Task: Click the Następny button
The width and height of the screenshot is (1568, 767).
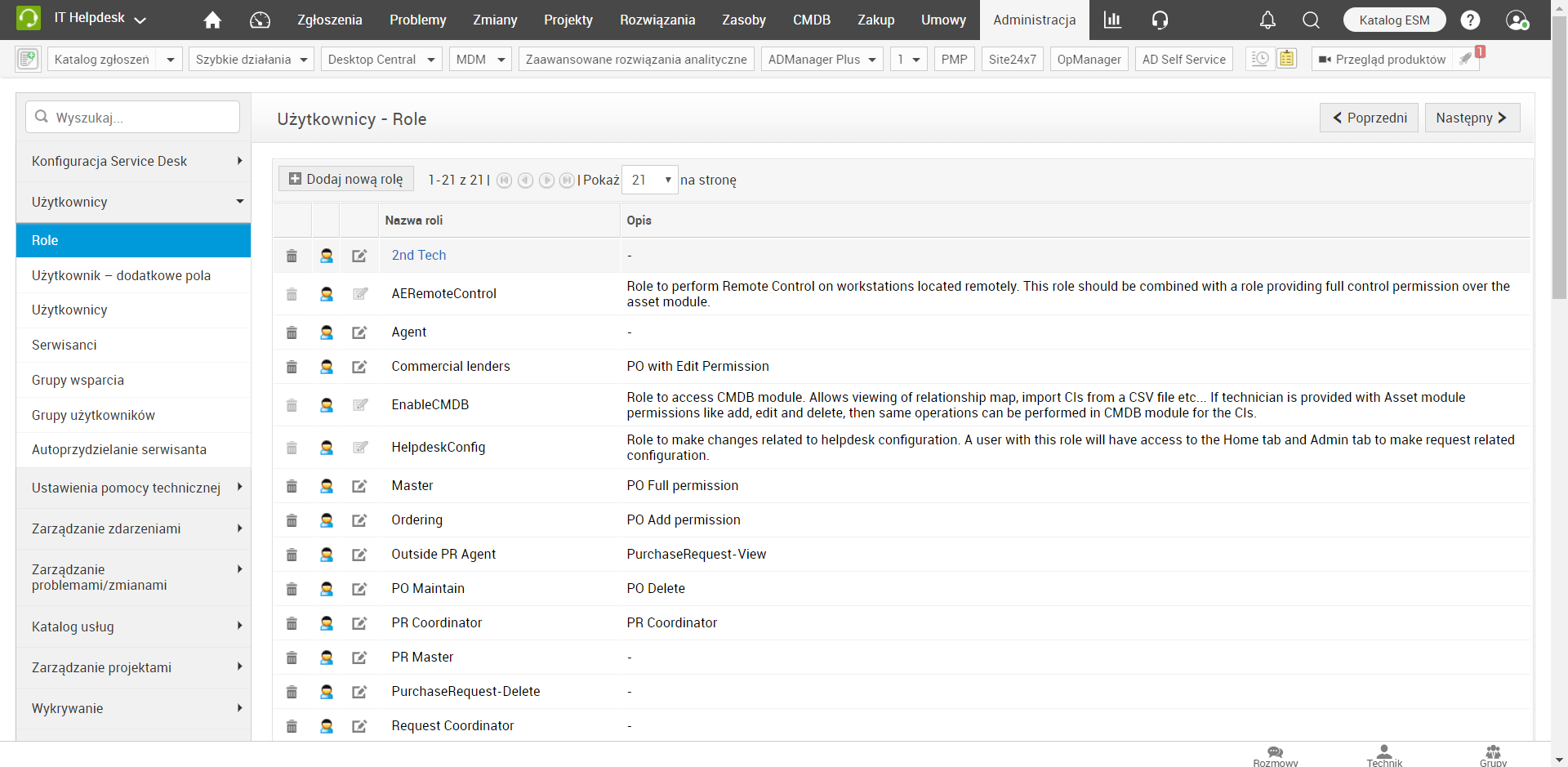Action: (x=1471, y=118)
